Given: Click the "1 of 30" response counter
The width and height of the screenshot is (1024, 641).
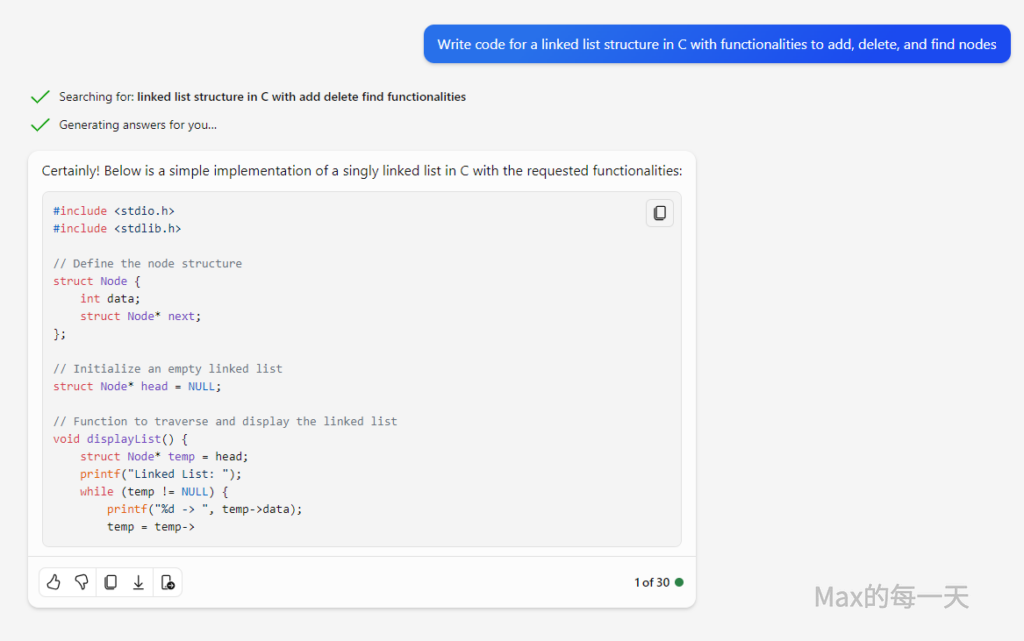Looking at the screenshot, I should tap(651, 582).
